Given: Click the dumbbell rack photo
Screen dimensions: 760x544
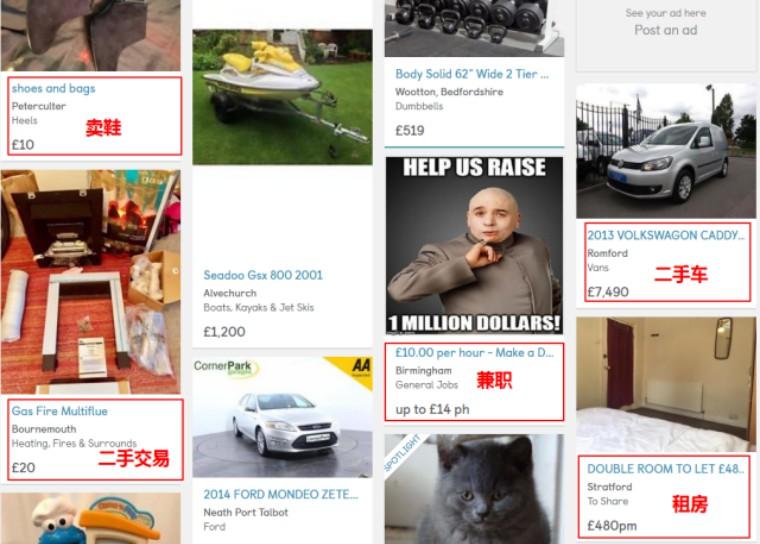Looking at the screenshot, I should pyautogui.click(x=475, y=28).
